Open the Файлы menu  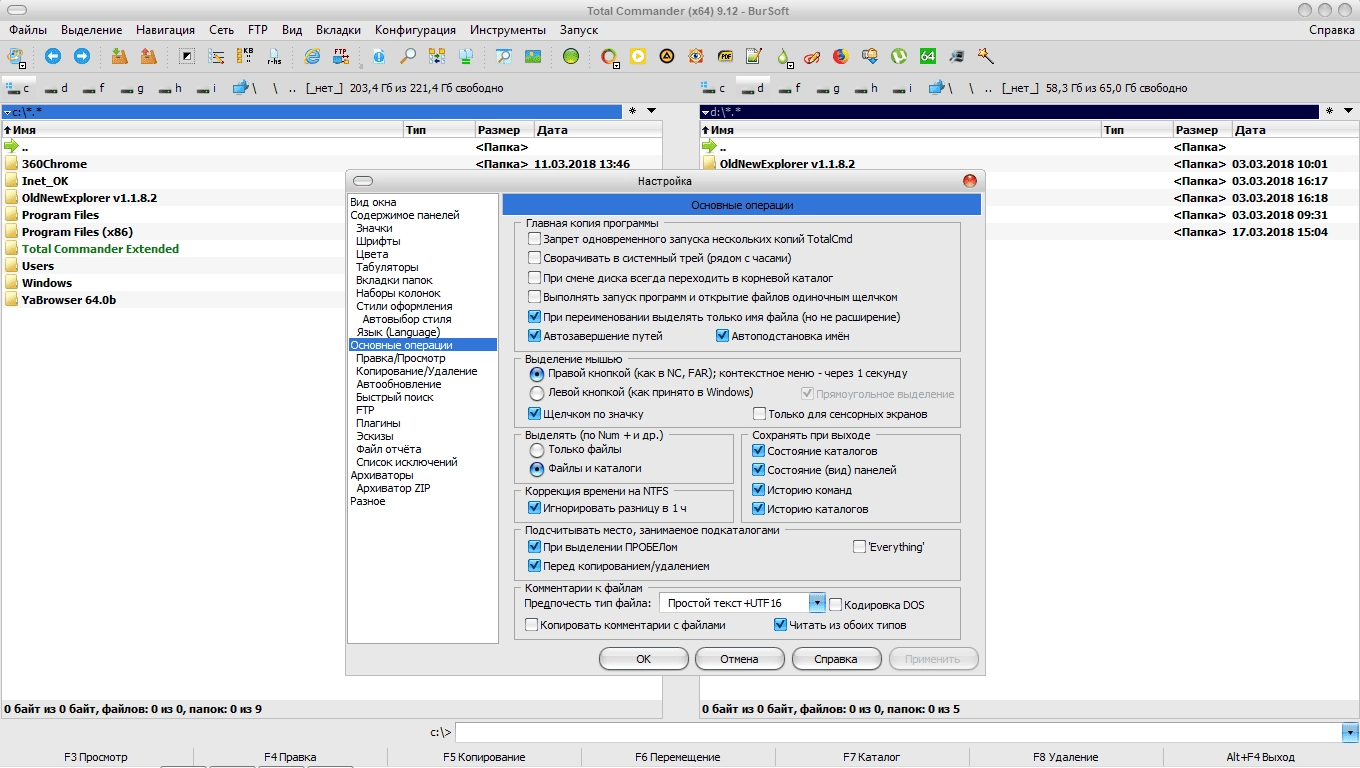(28, 30)
